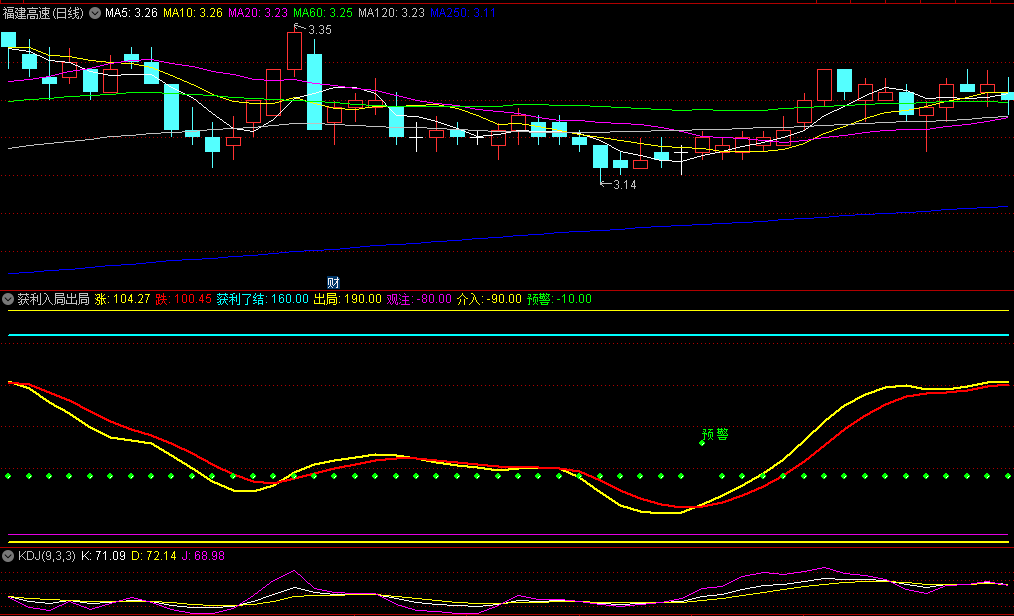Click the green 预警 signal marker on chart
Screen dimensions: 1014x616
(x=715, y=435)
